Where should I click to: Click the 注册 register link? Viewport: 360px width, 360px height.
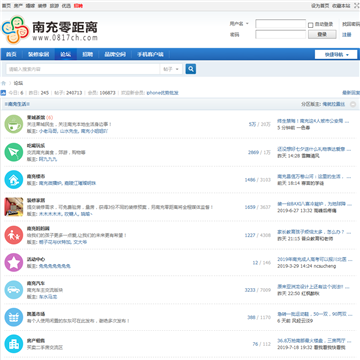pyautogui.click(x=347, y=35)
